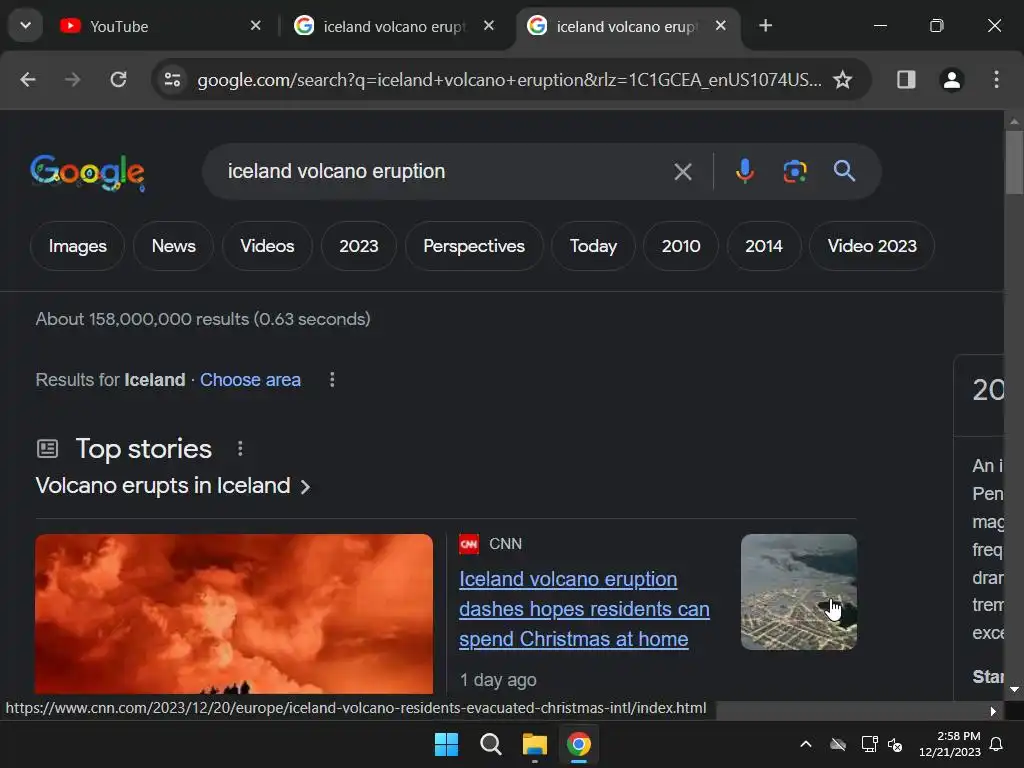The width and height of the screenshot is (1024, 768).
Task: Go back to previous page
Action: [x=27, y=80]
